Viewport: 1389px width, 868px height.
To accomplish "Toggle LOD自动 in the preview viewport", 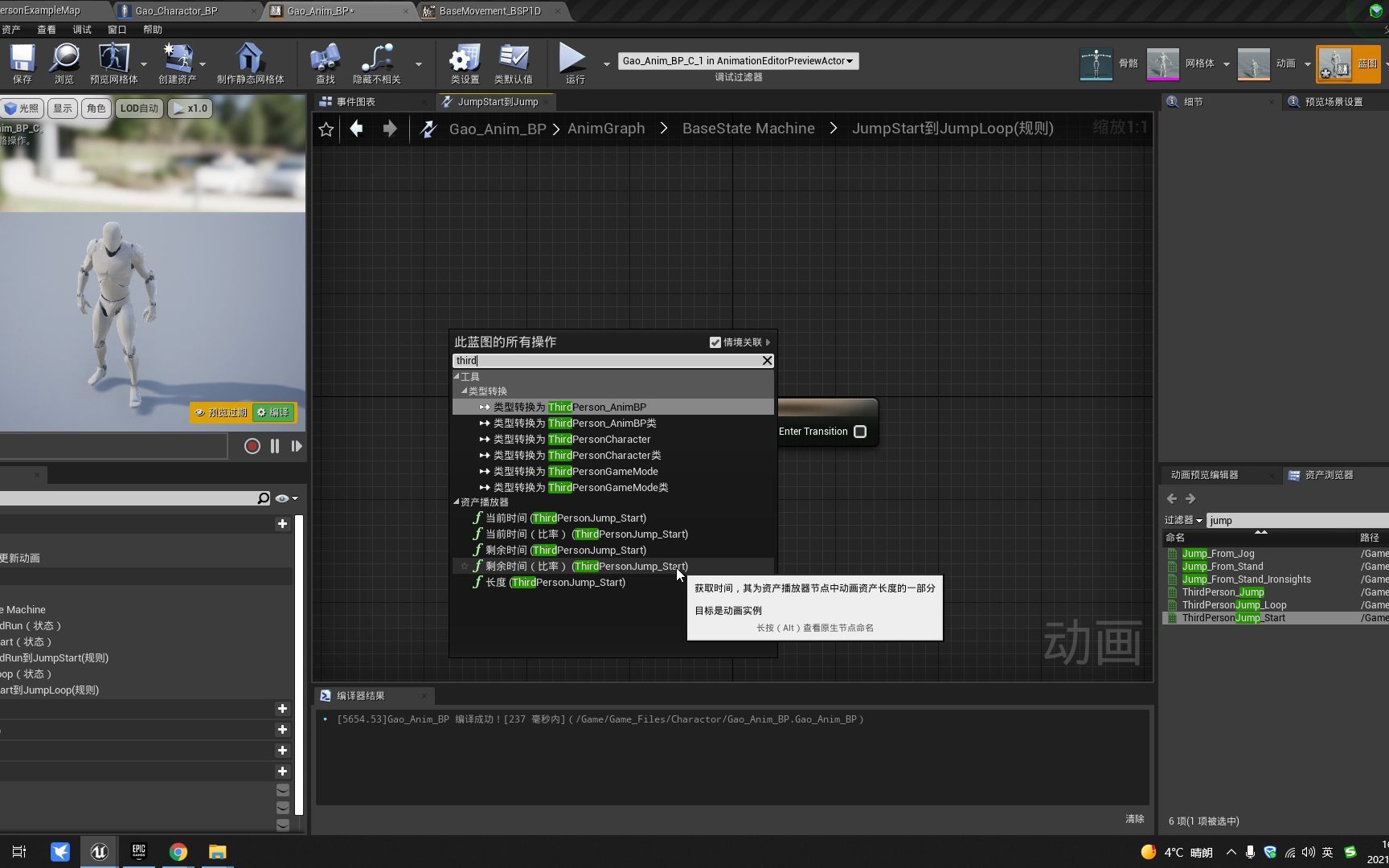I will click(138, 108).
